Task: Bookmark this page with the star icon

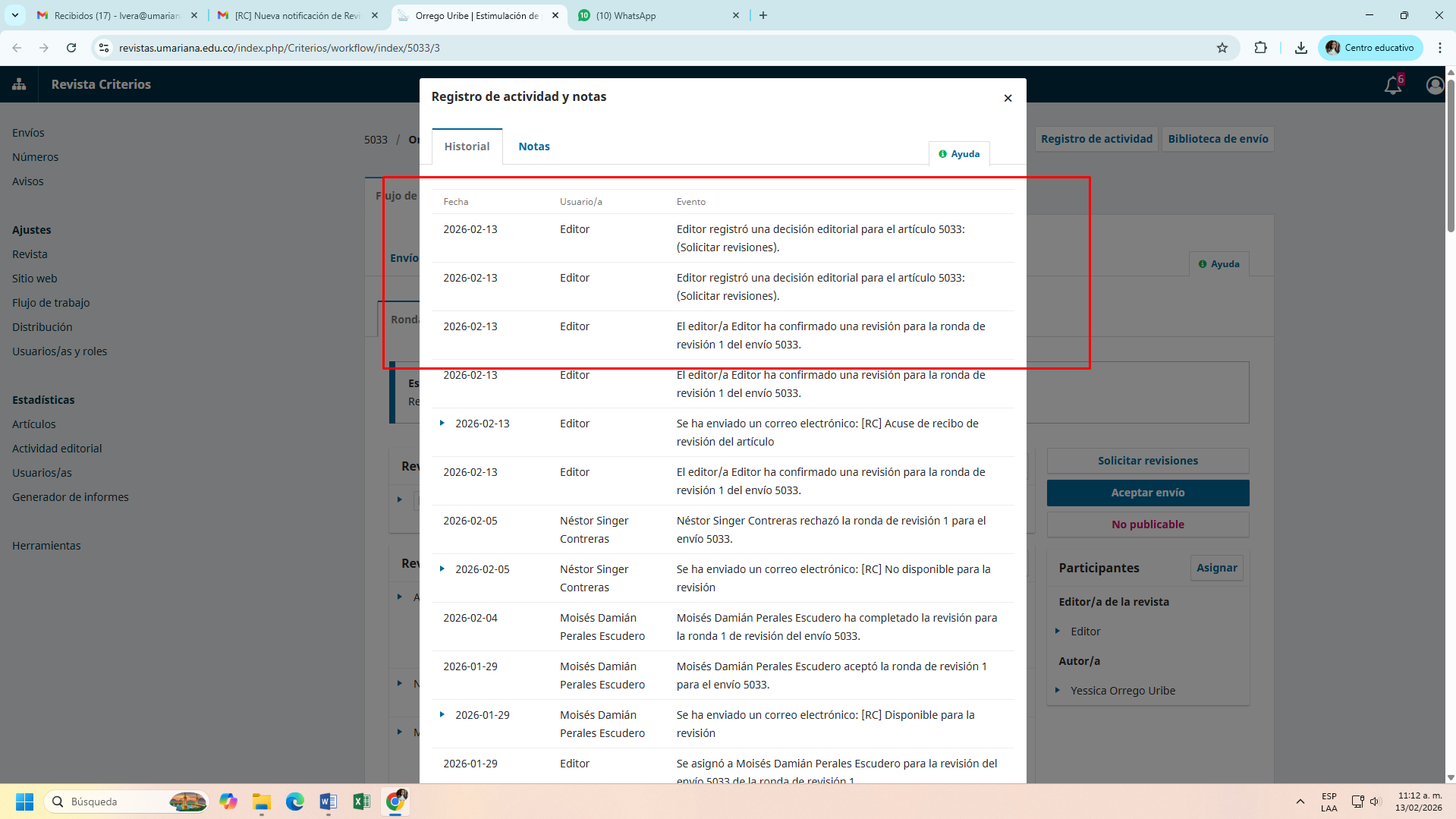Action: click(1222, 48)
